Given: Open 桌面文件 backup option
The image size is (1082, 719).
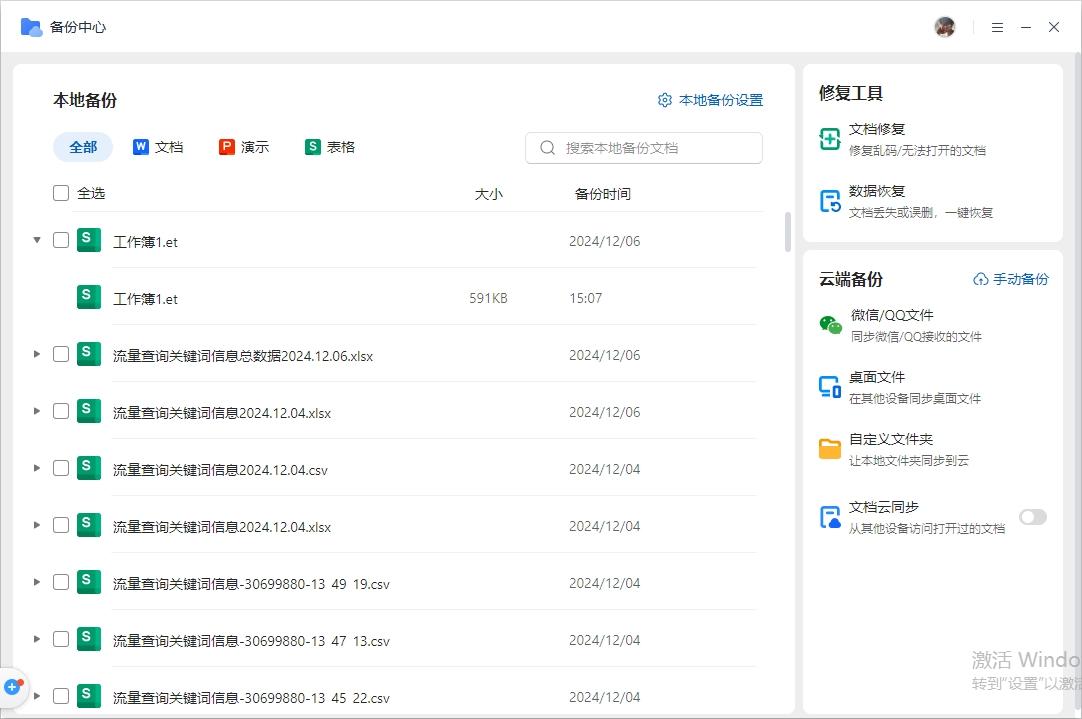Looking at the screenshot, I should coord(900,388).
